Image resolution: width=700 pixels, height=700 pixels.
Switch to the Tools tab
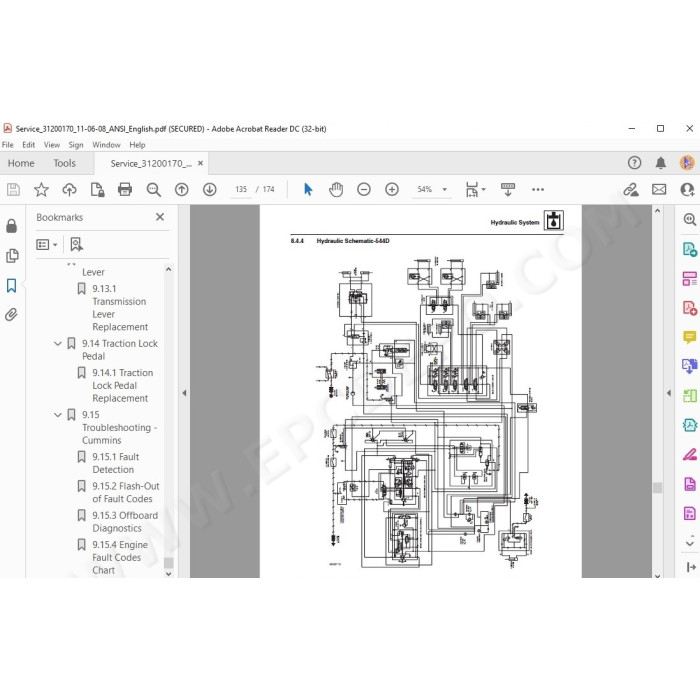[65, 163]
